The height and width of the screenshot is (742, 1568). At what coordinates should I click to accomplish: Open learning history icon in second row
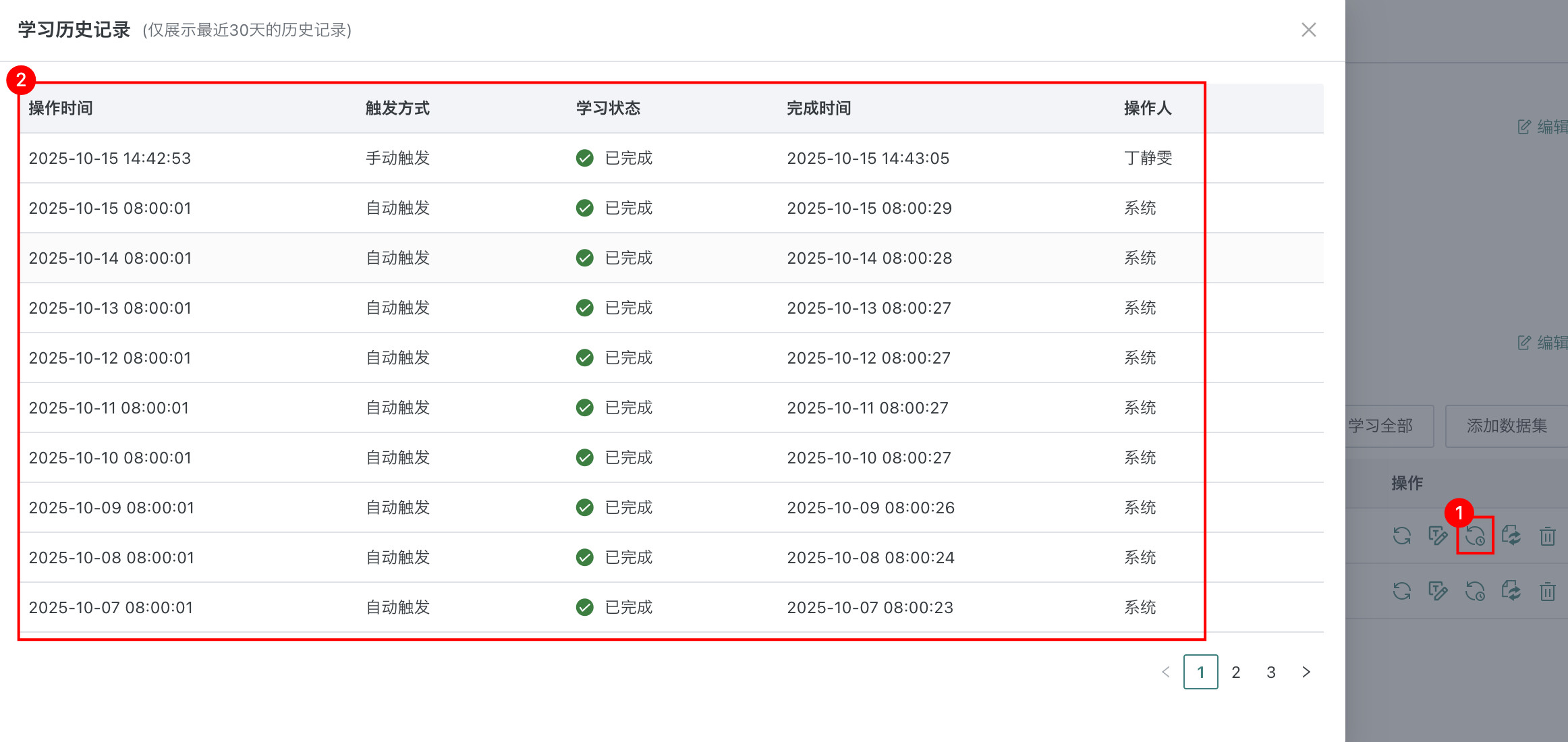(x=1475, y=592)
